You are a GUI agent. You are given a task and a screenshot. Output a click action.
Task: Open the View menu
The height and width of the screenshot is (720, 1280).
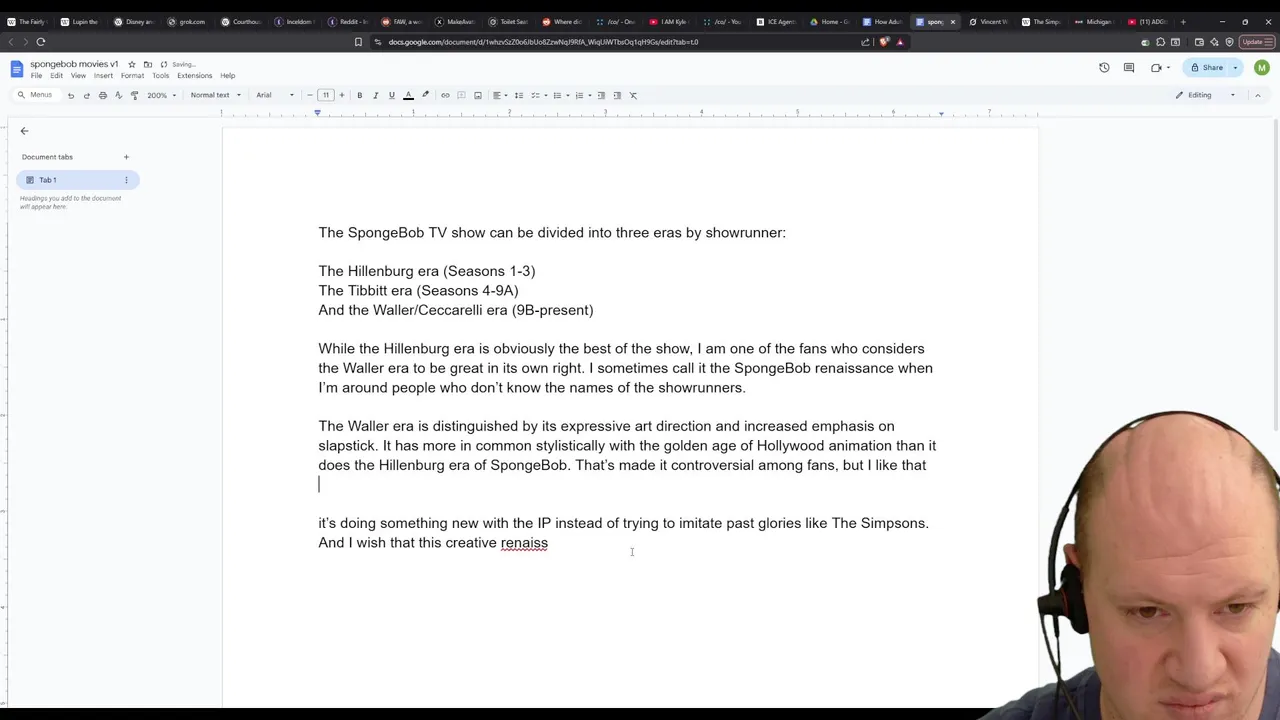point(78,76)
